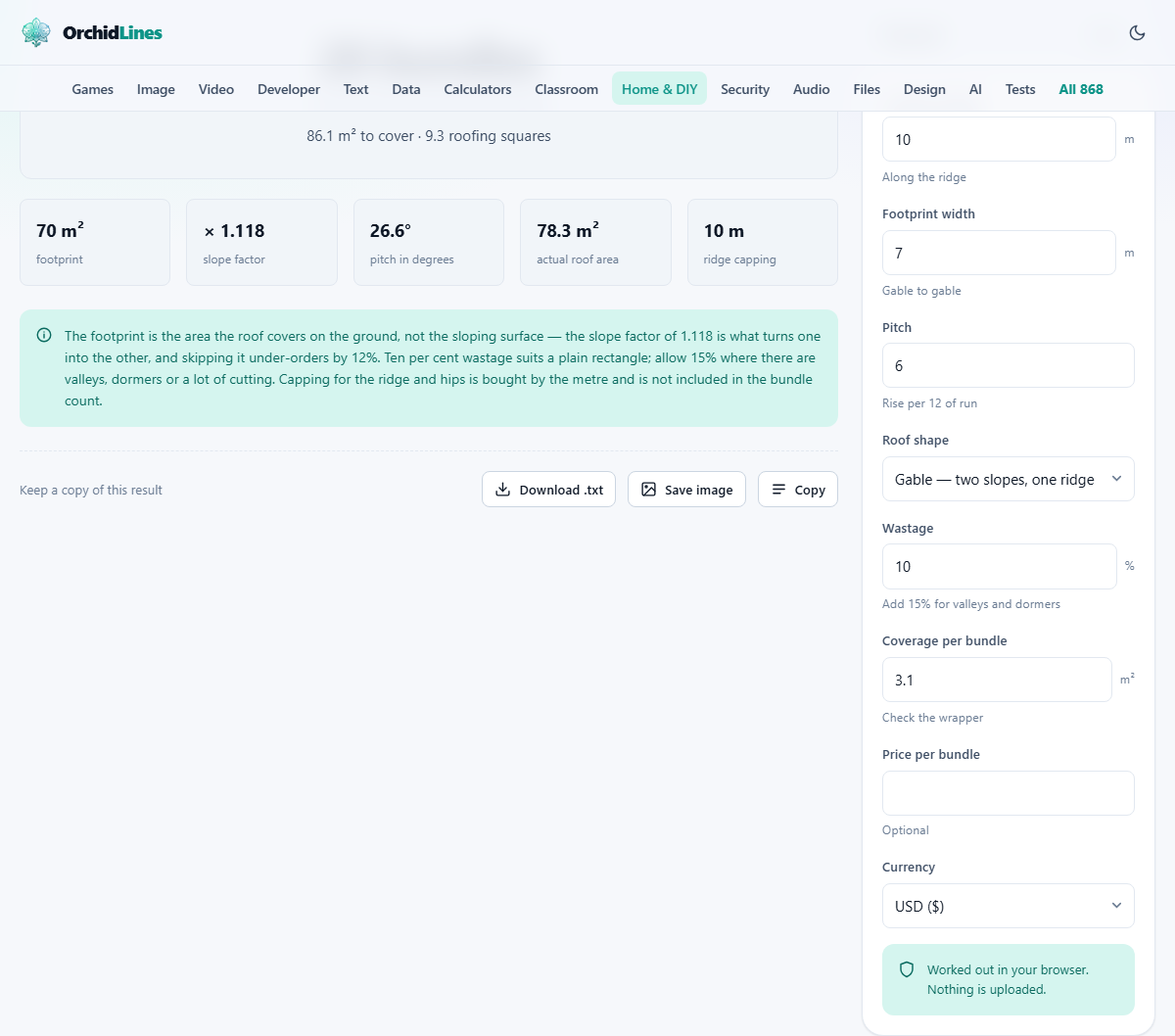Open the Roof shape dropdown

pos(1008,479)
